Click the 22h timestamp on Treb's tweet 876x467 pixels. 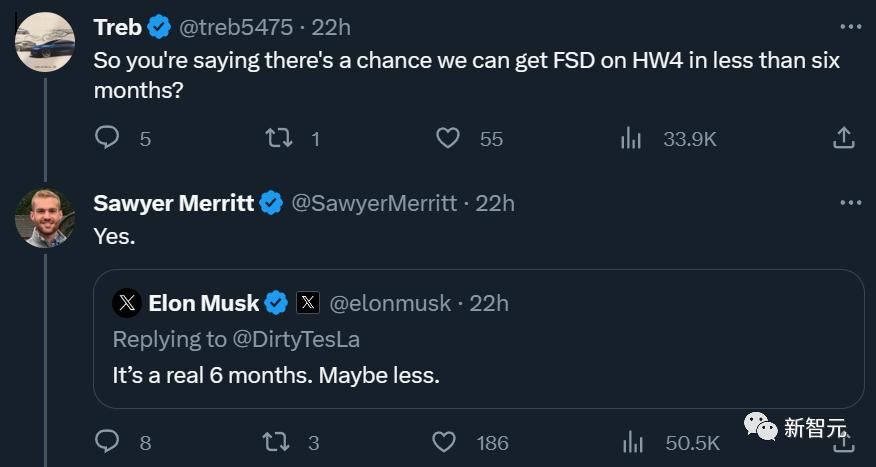331,27
